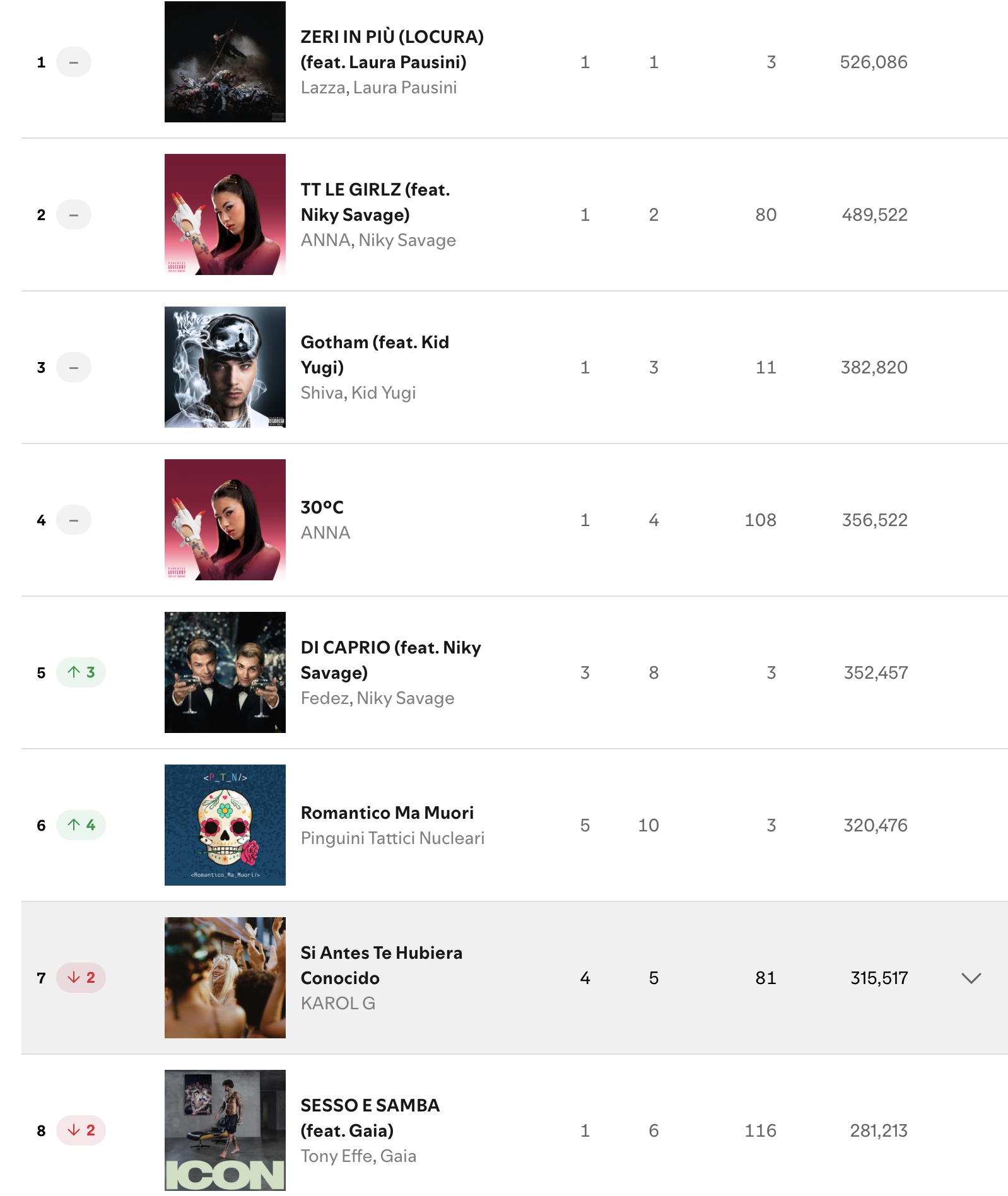This screenshot has height=1196, width=1008.
Task: Click the KAROL G artist name
Action: tap(337, 1004)
